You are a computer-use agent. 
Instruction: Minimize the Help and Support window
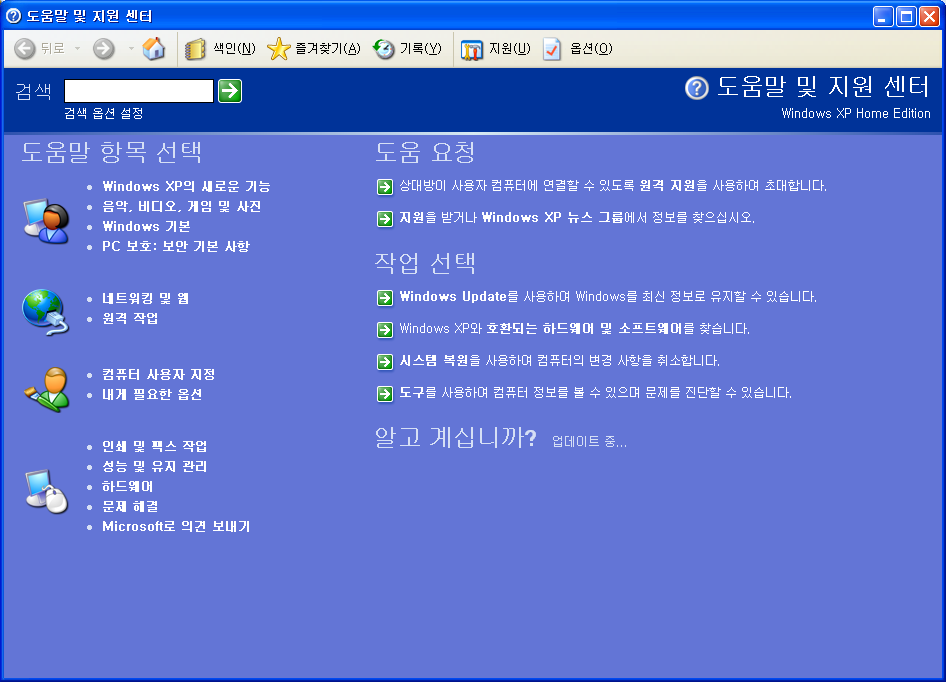click(883, 16)
